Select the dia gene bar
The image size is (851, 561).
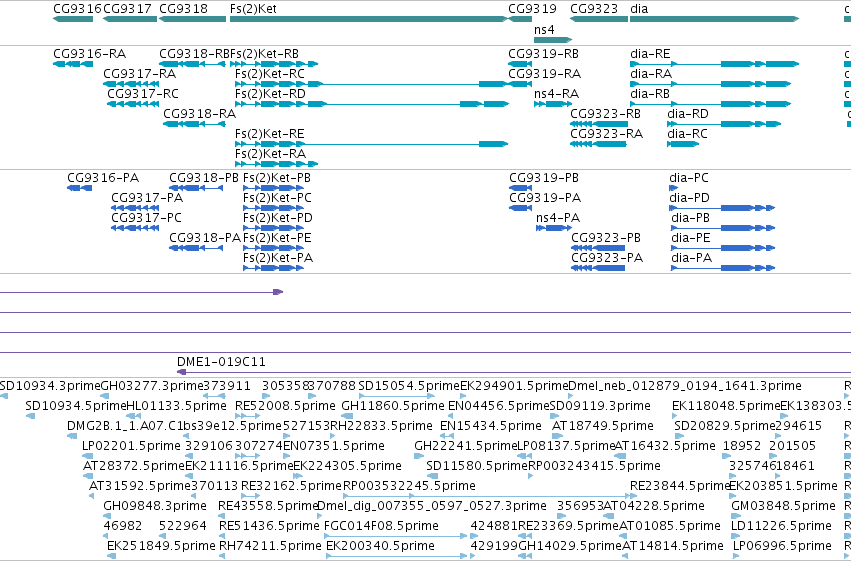point(715,19)
